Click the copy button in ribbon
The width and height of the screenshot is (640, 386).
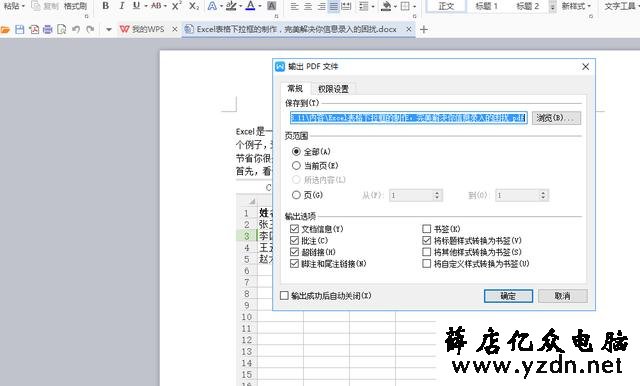coord(46,6)
